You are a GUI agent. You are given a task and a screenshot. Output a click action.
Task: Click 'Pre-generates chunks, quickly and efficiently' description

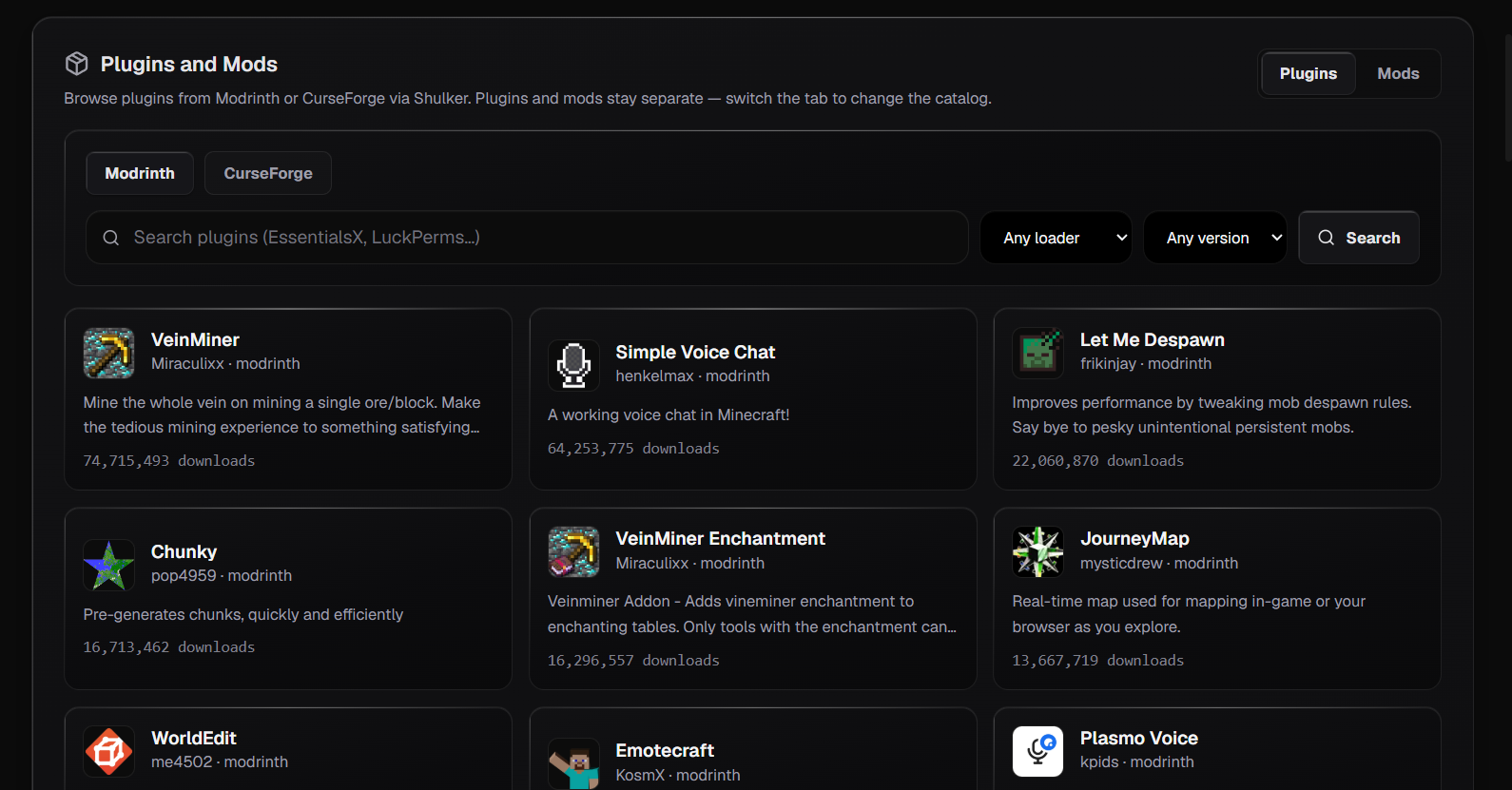click(243, 614)
